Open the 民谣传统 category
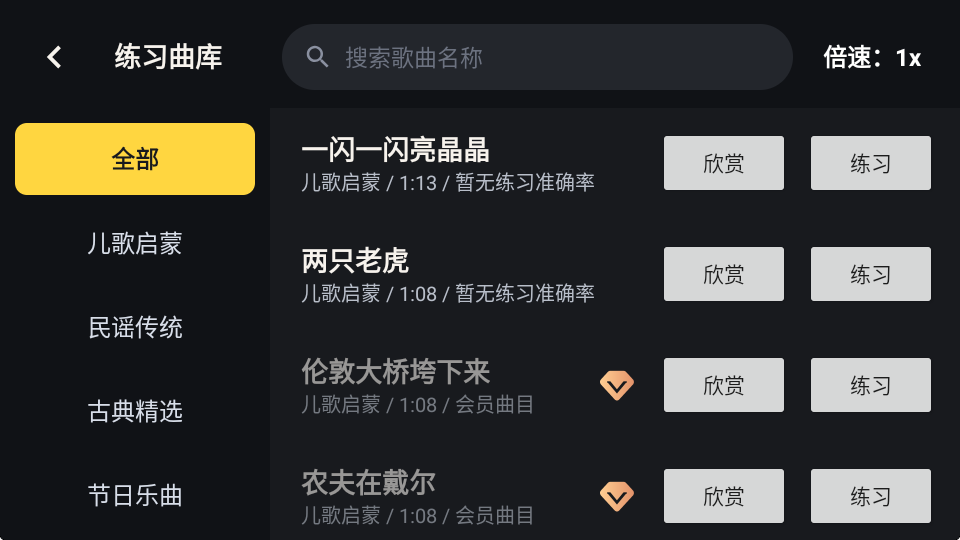Screen dimensions: 960x540 tap(135, 328)
